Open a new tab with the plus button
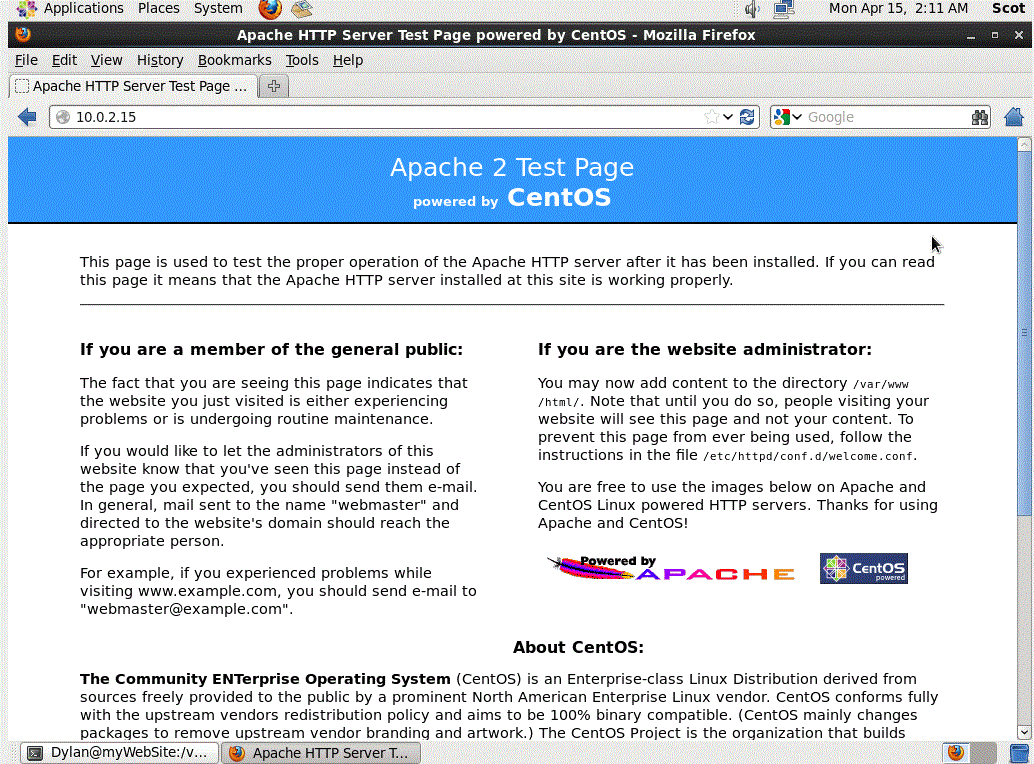 [x=272, y=86]
